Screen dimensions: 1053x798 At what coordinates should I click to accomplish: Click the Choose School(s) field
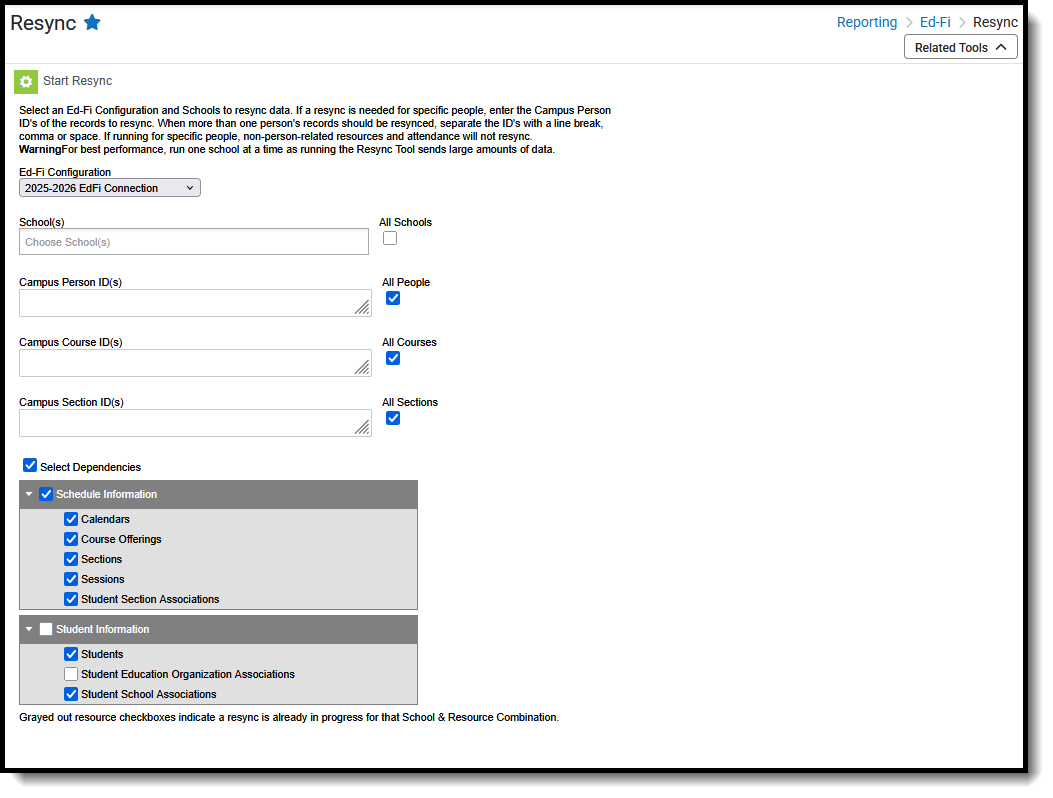193,242
